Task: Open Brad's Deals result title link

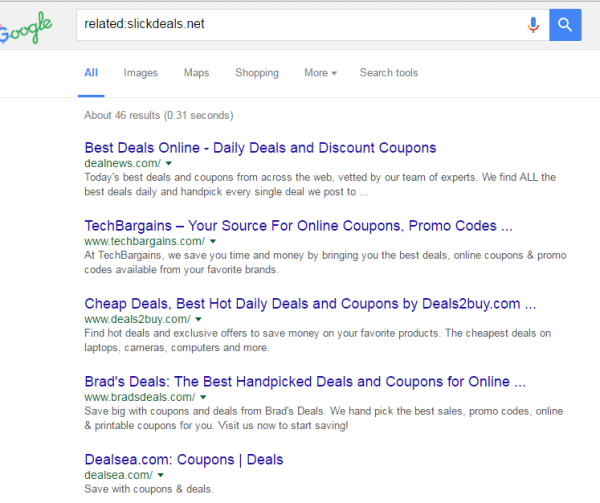Action: (305, 382)
